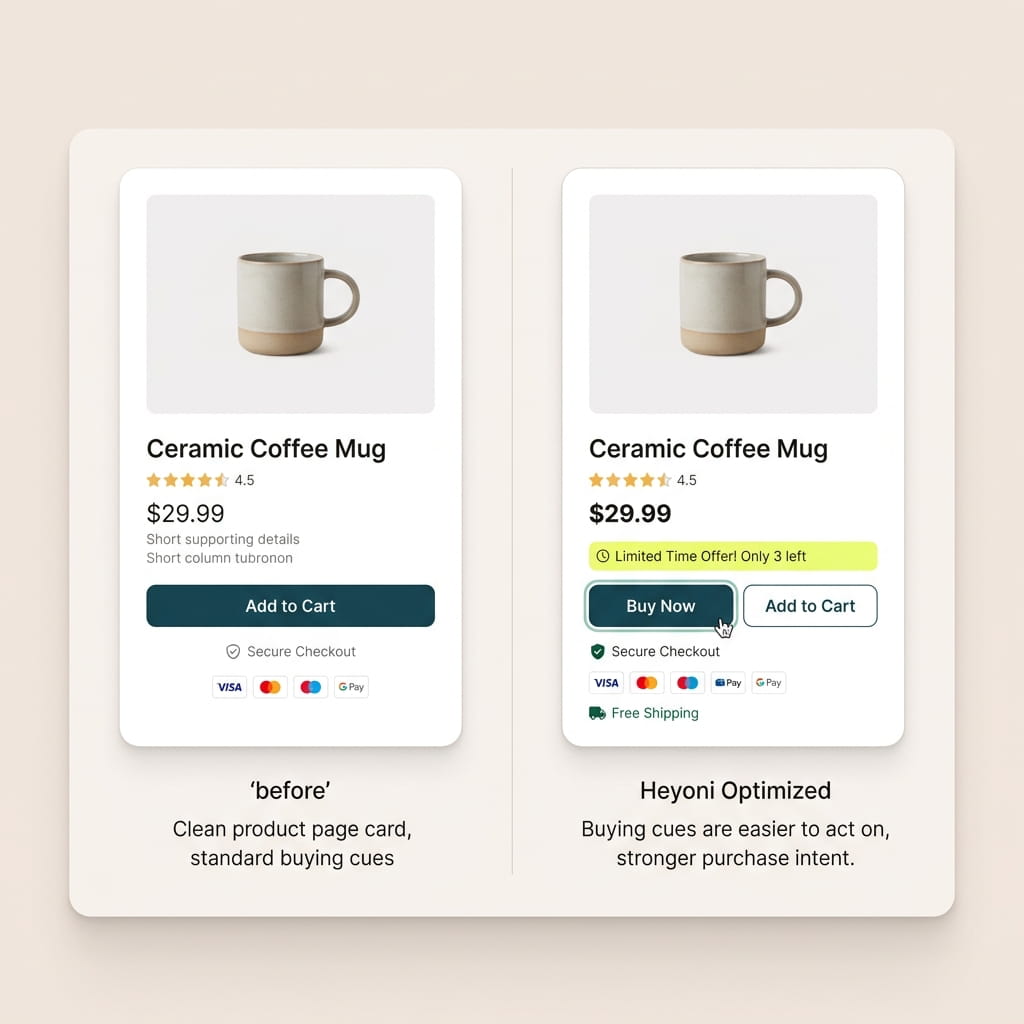Click the Free Shipping truck icon
Screen dimensions: 1024x1024
pos(598,713)
